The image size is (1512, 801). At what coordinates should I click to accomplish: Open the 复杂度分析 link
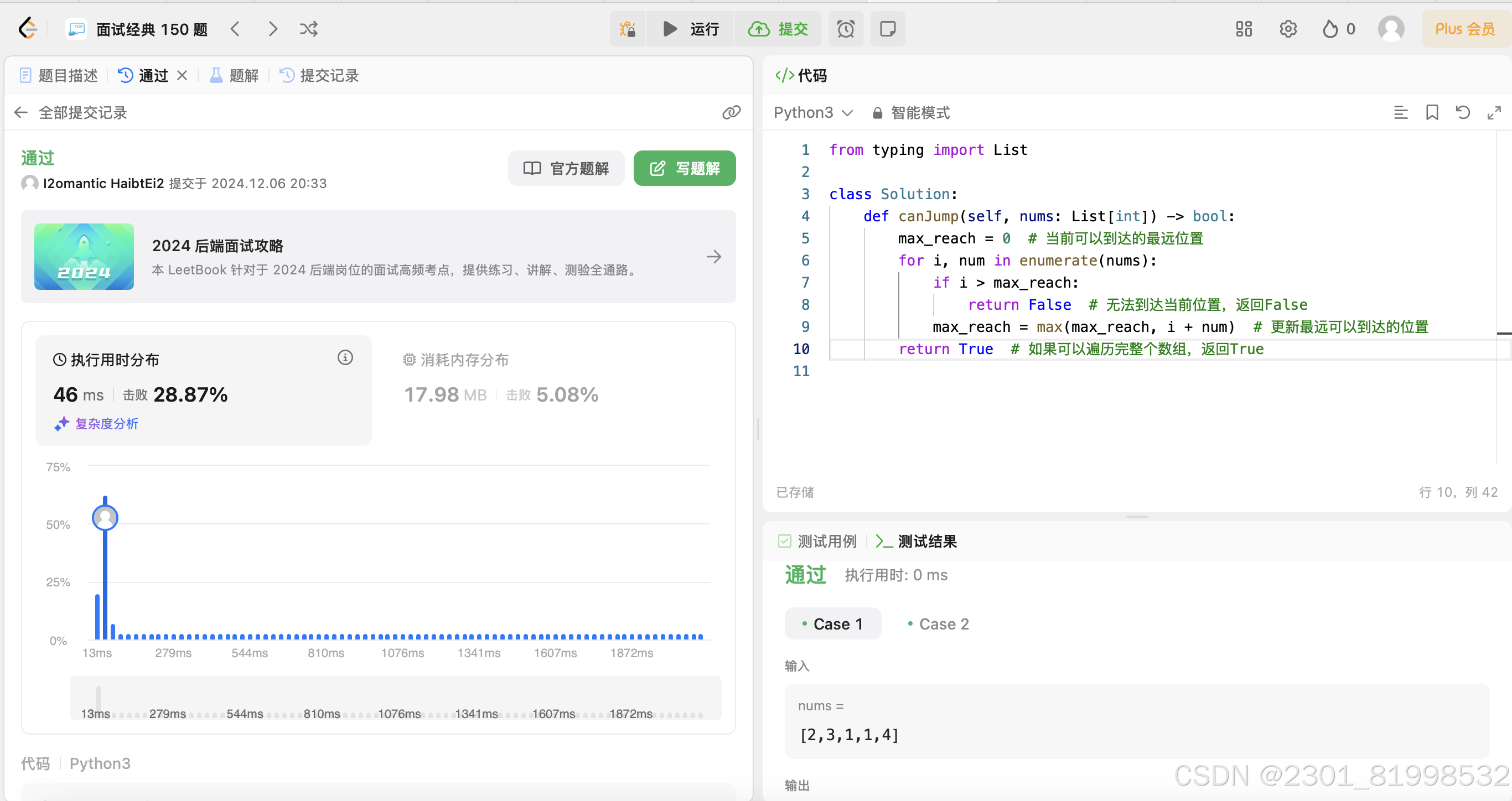(x=97, y=424)
